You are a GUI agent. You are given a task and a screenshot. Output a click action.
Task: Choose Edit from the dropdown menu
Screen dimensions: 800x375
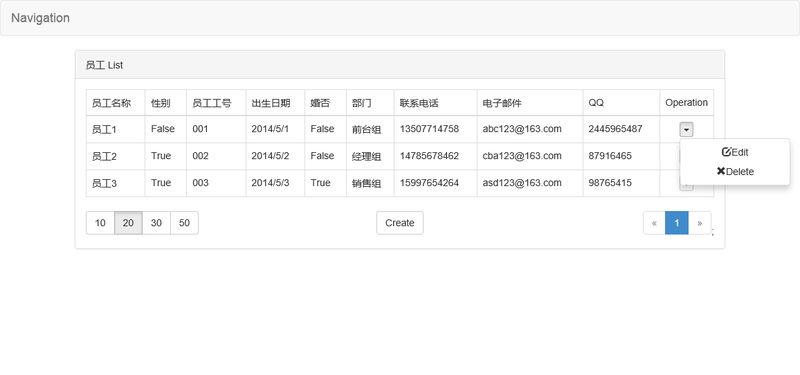coord(735,152)
